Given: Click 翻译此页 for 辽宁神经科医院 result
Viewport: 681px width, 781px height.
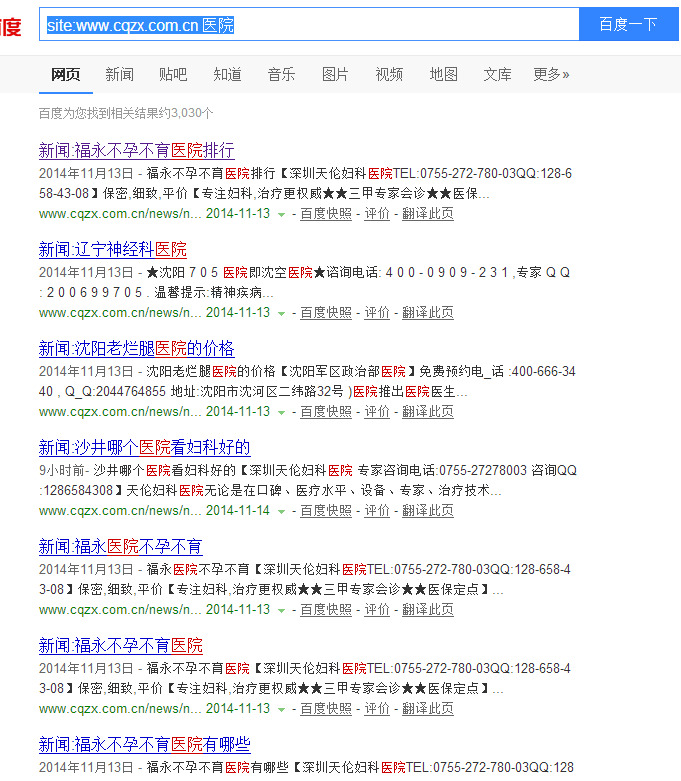Looking at the screenshot, I should (428, 313).
